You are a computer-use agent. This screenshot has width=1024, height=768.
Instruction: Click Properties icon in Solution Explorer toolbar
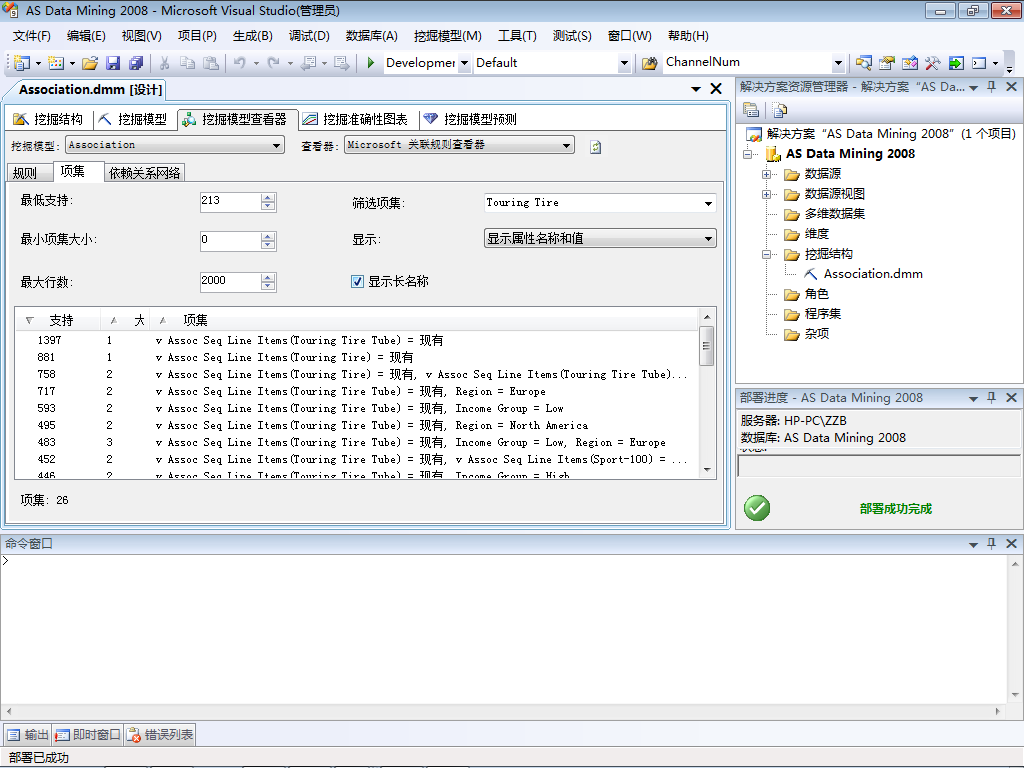tap(750, 110)
